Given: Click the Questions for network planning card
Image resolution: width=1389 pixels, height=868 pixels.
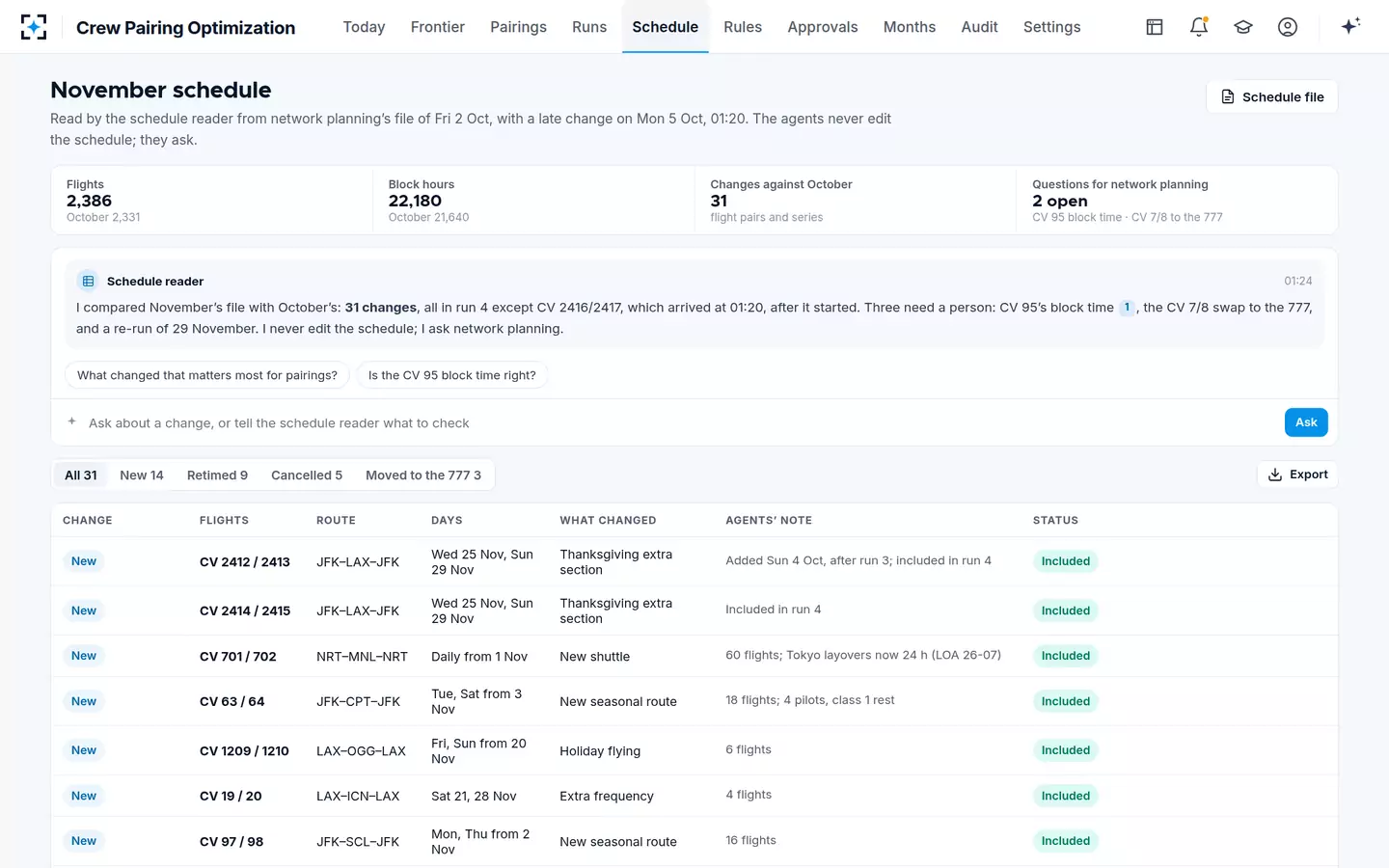Looking at the screenshot, I should pos(1177,201).
